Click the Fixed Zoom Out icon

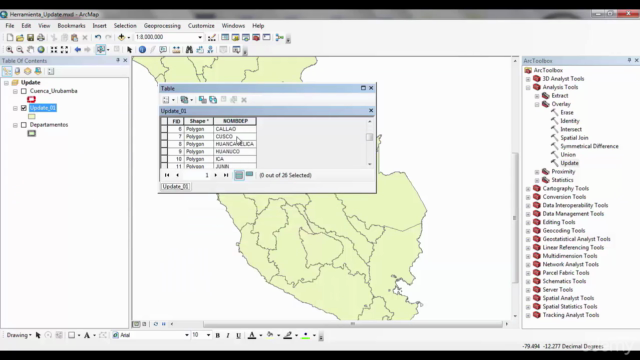tap(64, 50)
